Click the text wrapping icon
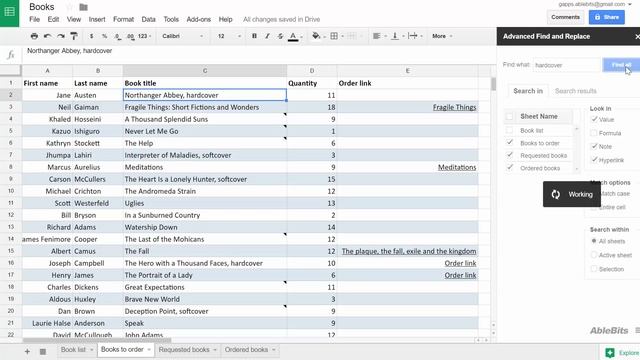Screen dimensions: 640x360 tap(413, 36)
